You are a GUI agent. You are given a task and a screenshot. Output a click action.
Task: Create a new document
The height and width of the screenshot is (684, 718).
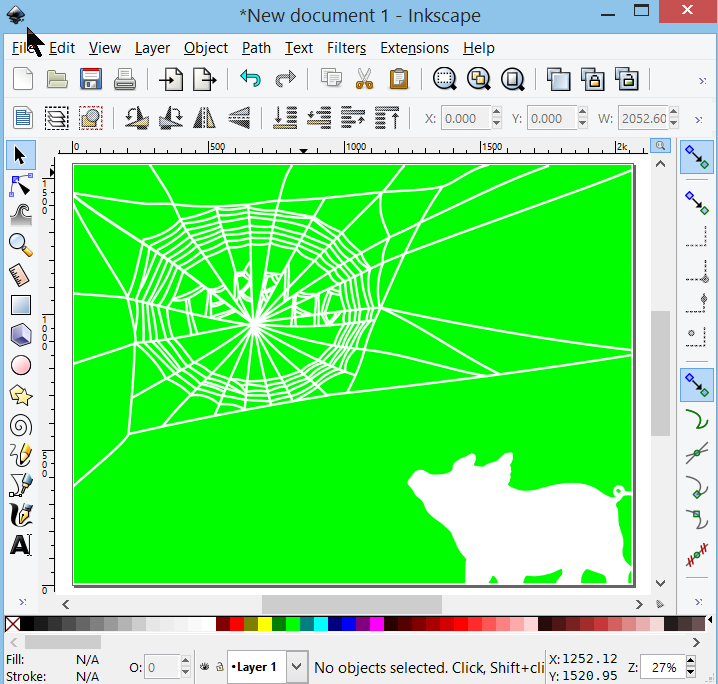(23, 79)
